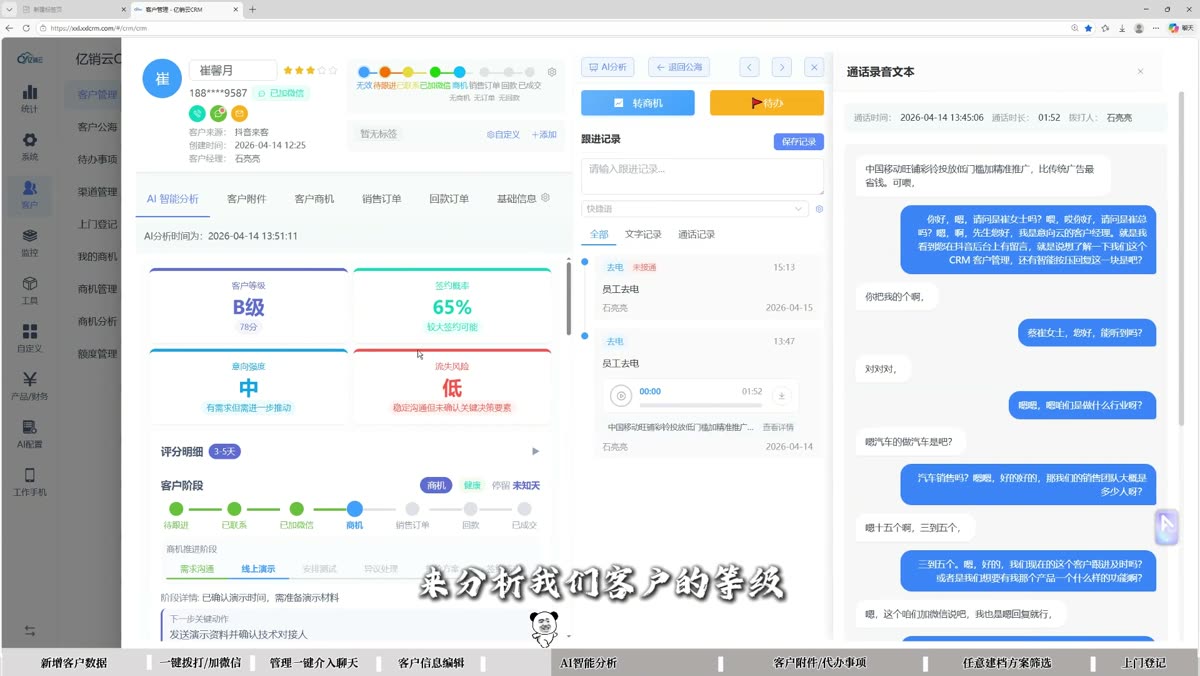
Task: Show 文字记录 tab
Action: click(643, 234)
